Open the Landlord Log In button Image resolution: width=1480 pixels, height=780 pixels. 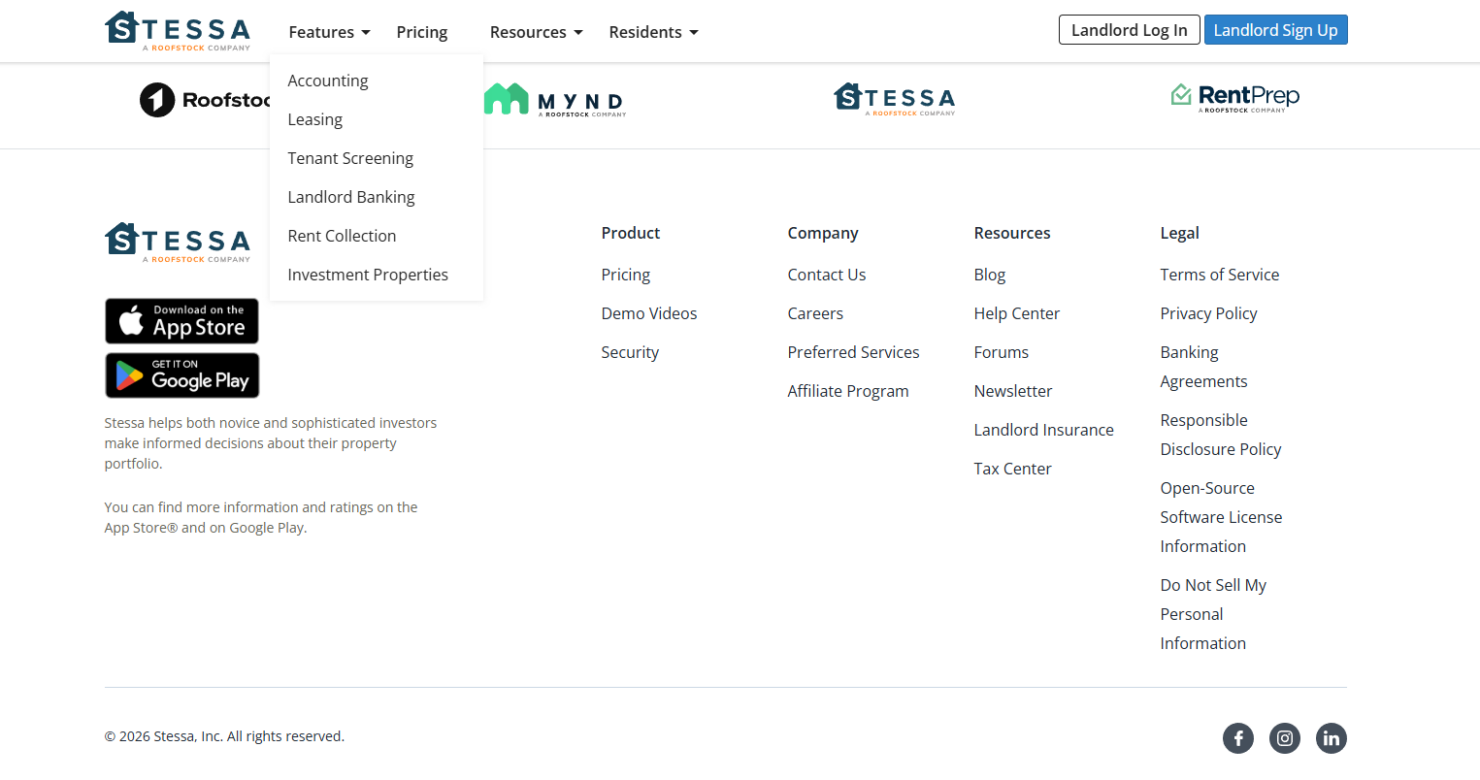point(1129,29)
